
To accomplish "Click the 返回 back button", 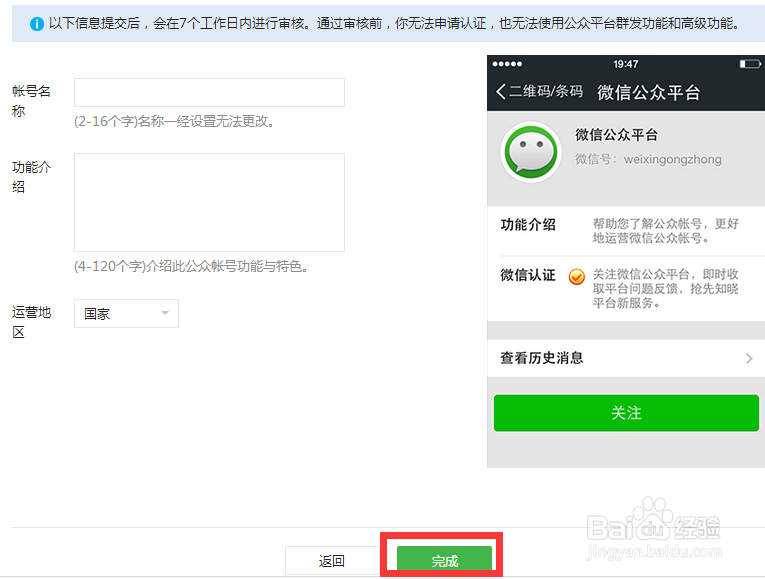I will click(332, 560).
